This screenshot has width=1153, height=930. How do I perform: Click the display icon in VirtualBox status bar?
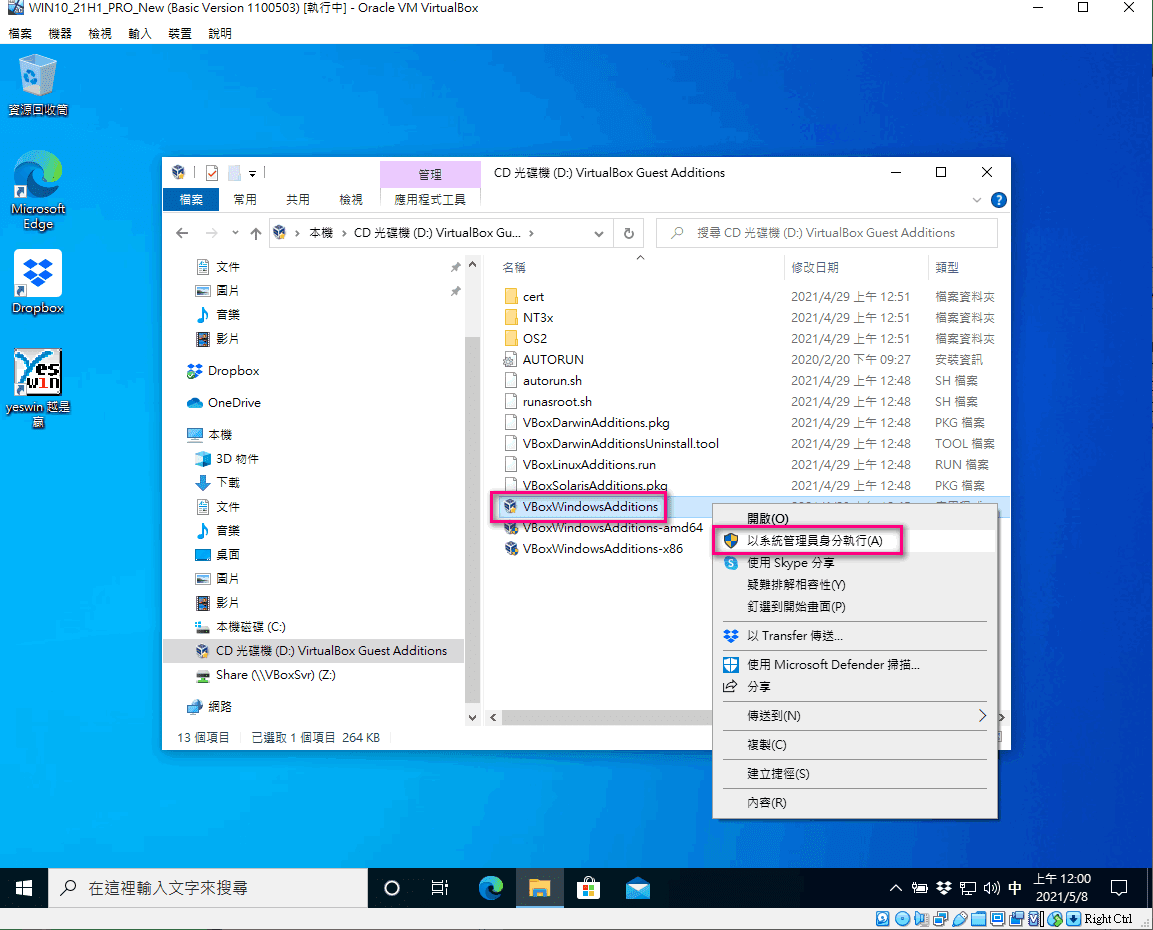pyautogui.click(x=997, y=919)
